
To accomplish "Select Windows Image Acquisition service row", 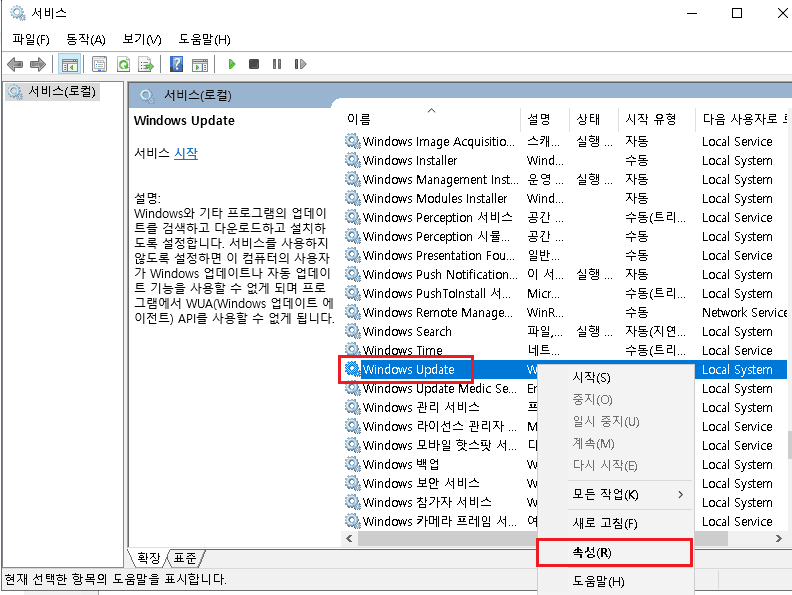I will tap(565, 141).
